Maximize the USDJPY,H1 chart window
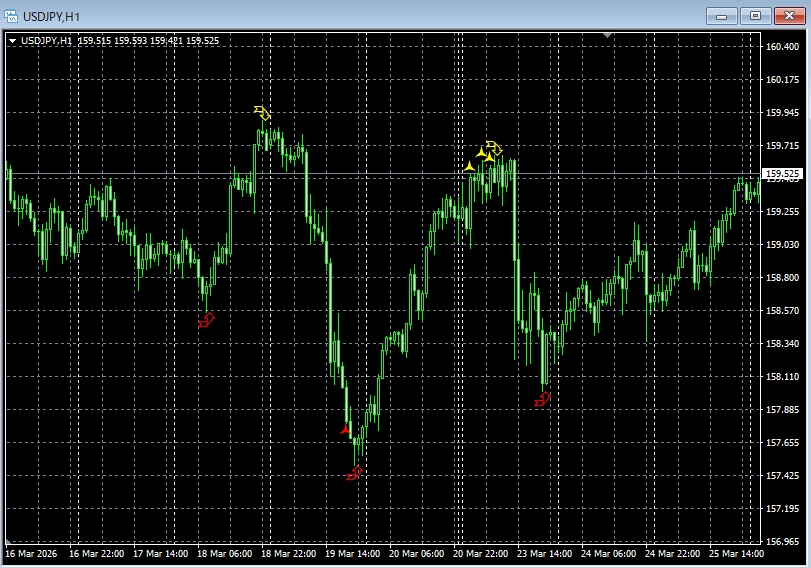This screenshot has height=568, width=811. (x=755, y=15)
